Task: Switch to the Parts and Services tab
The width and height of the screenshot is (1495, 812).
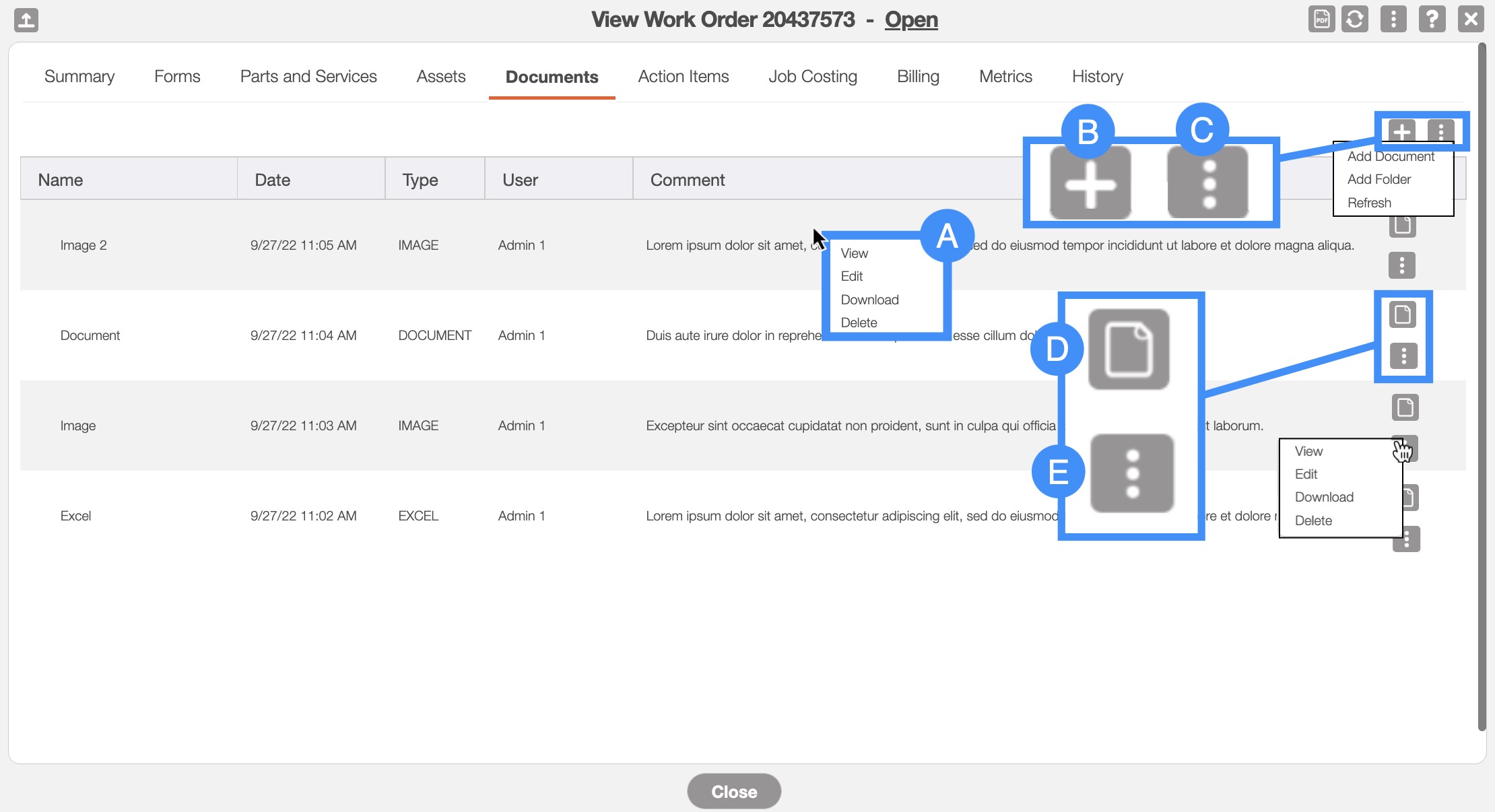Action: tap(308, 77)
